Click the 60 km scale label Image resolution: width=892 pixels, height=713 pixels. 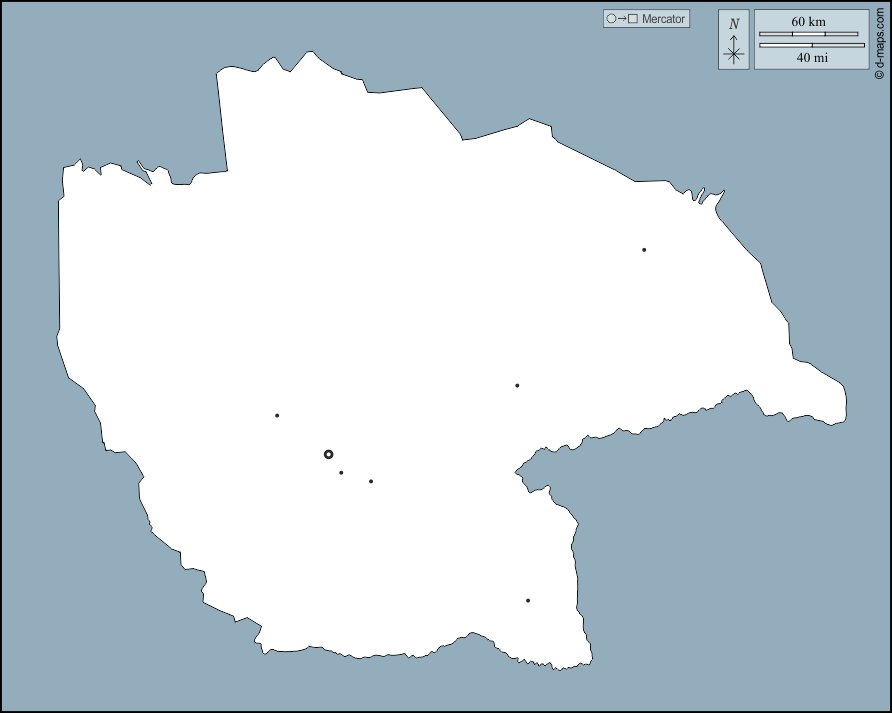(x=808, y=22)
